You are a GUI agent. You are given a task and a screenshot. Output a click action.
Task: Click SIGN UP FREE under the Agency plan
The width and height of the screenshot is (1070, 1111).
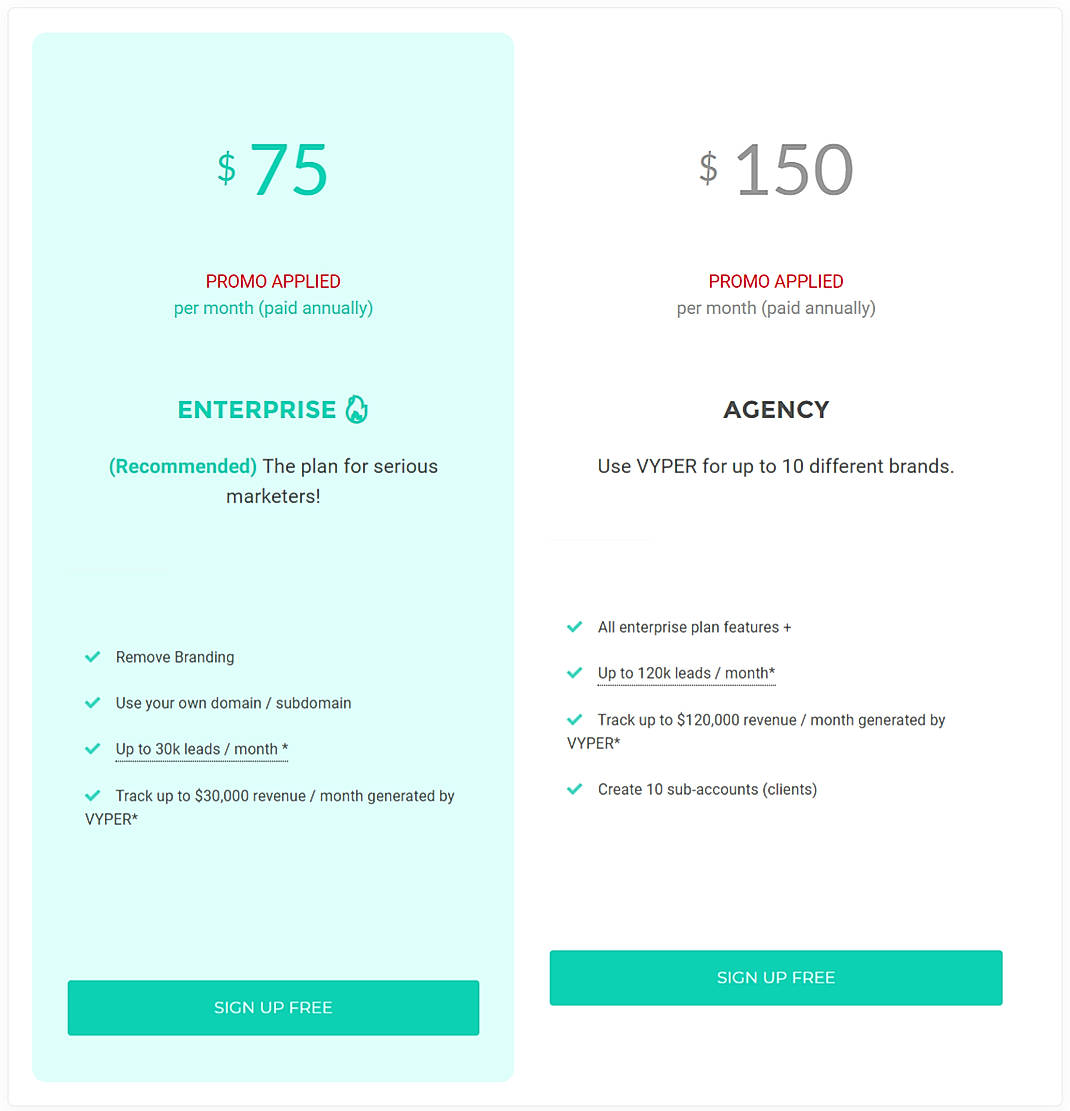tap(776, 977)
